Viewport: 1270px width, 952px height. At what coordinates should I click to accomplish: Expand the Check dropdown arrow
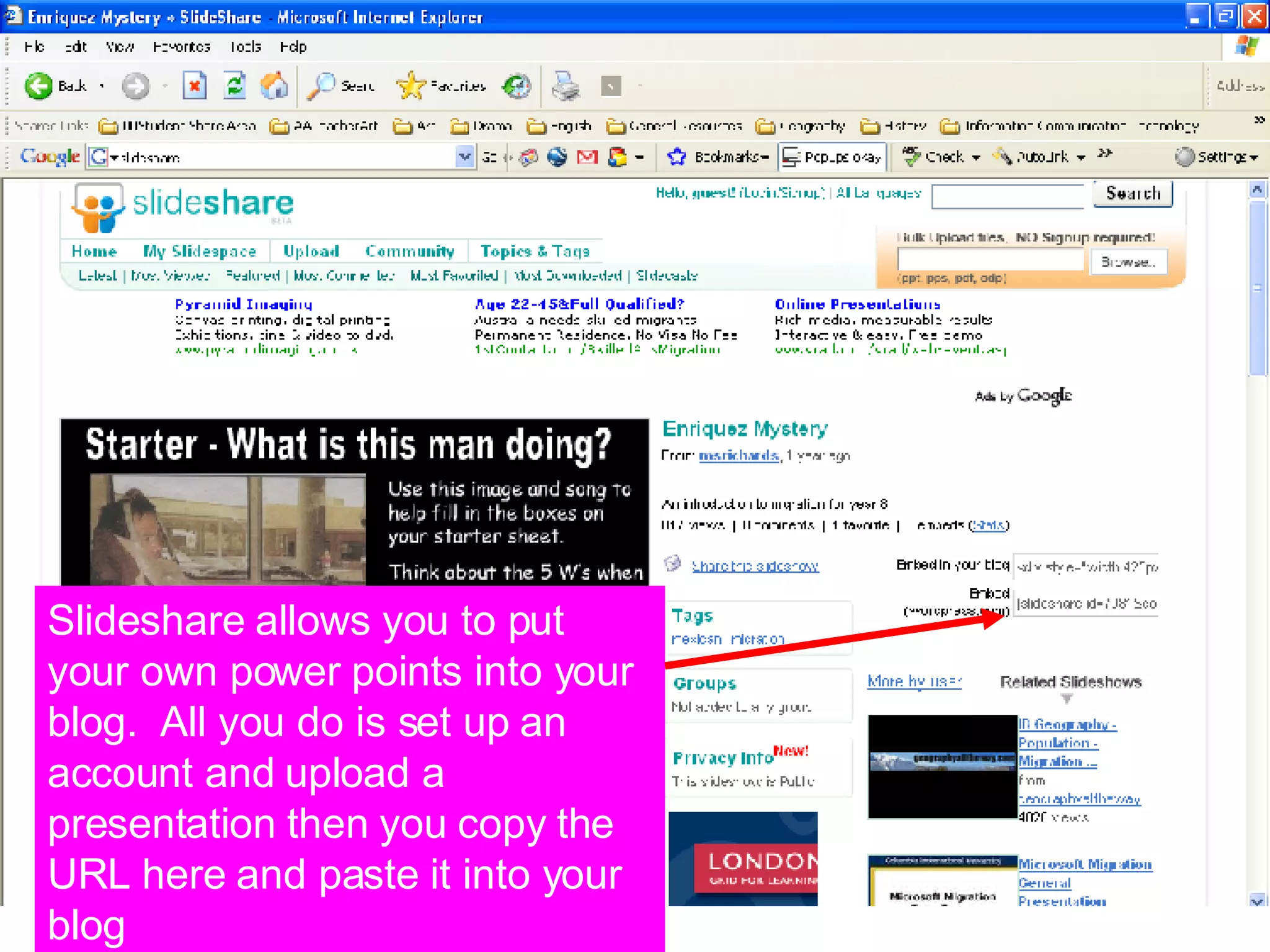coord(975,157)
